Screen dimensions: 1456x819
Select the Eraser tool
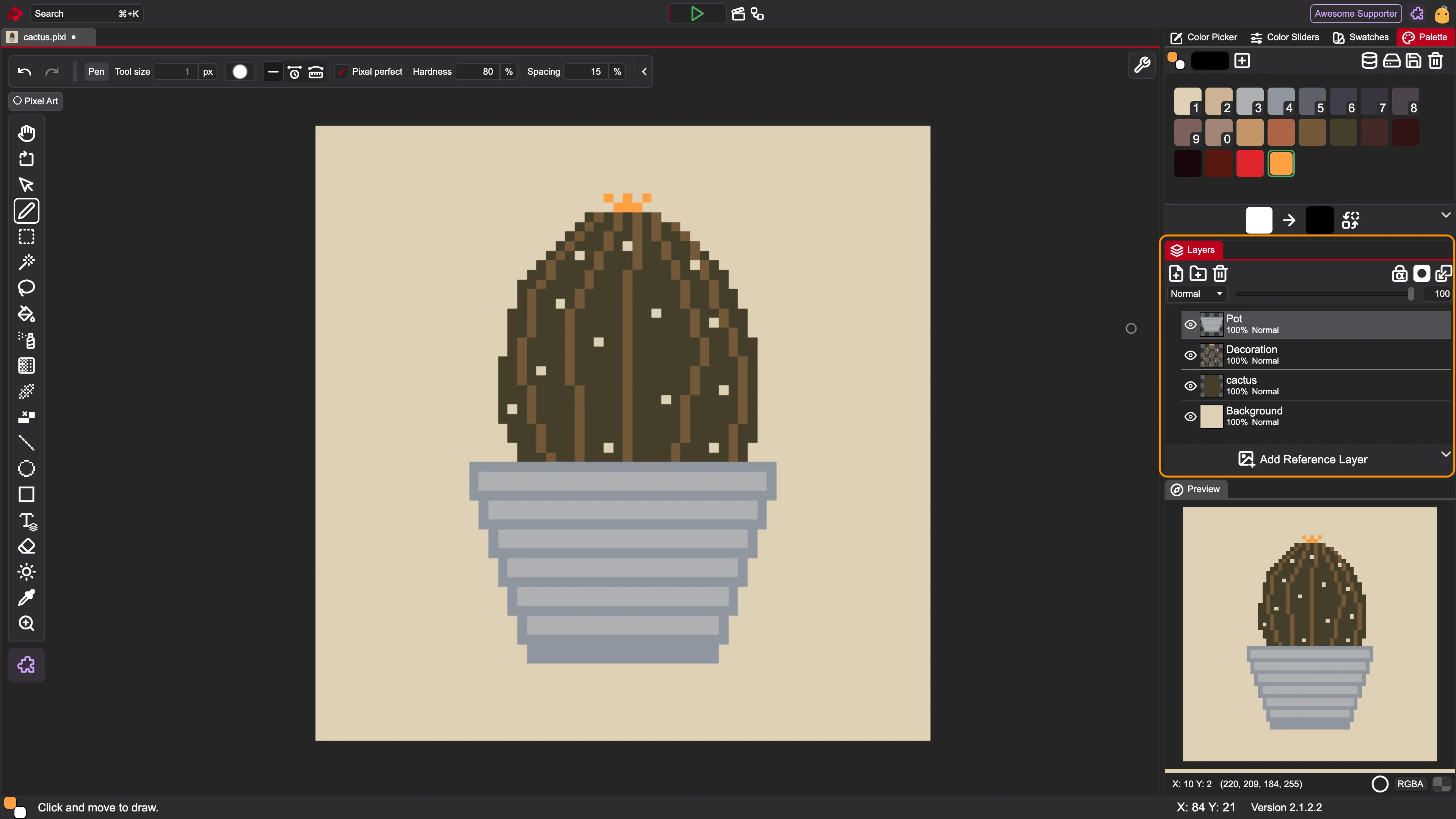27,546
